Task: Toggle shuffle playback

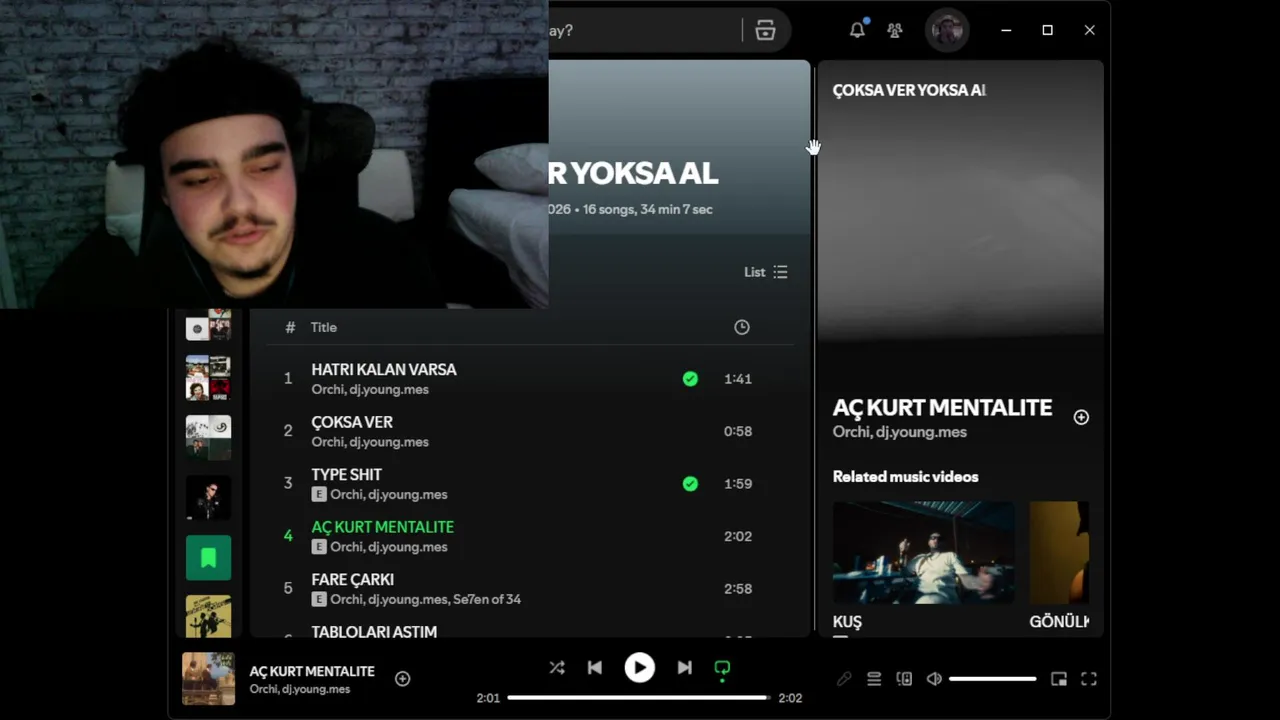Action: point(557,668)
